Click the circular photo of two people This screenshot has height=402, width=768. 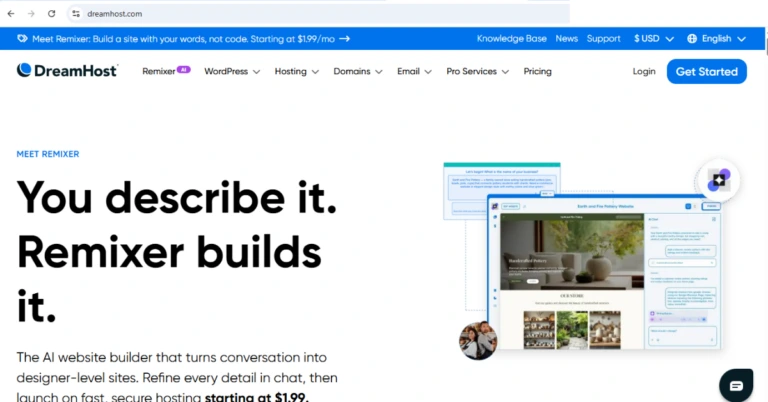(478, 340)
